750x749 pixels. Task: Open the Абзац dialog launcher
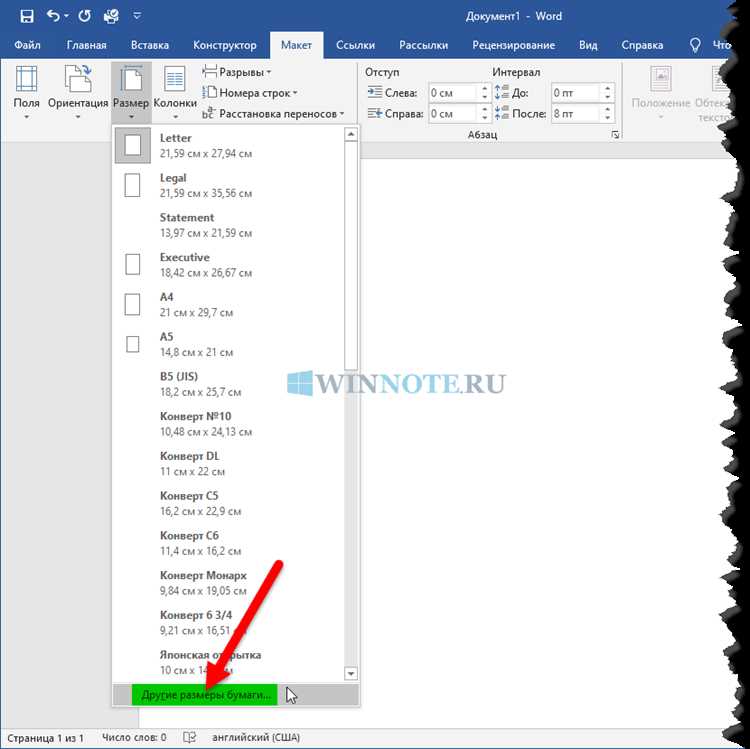click(615, 135)
